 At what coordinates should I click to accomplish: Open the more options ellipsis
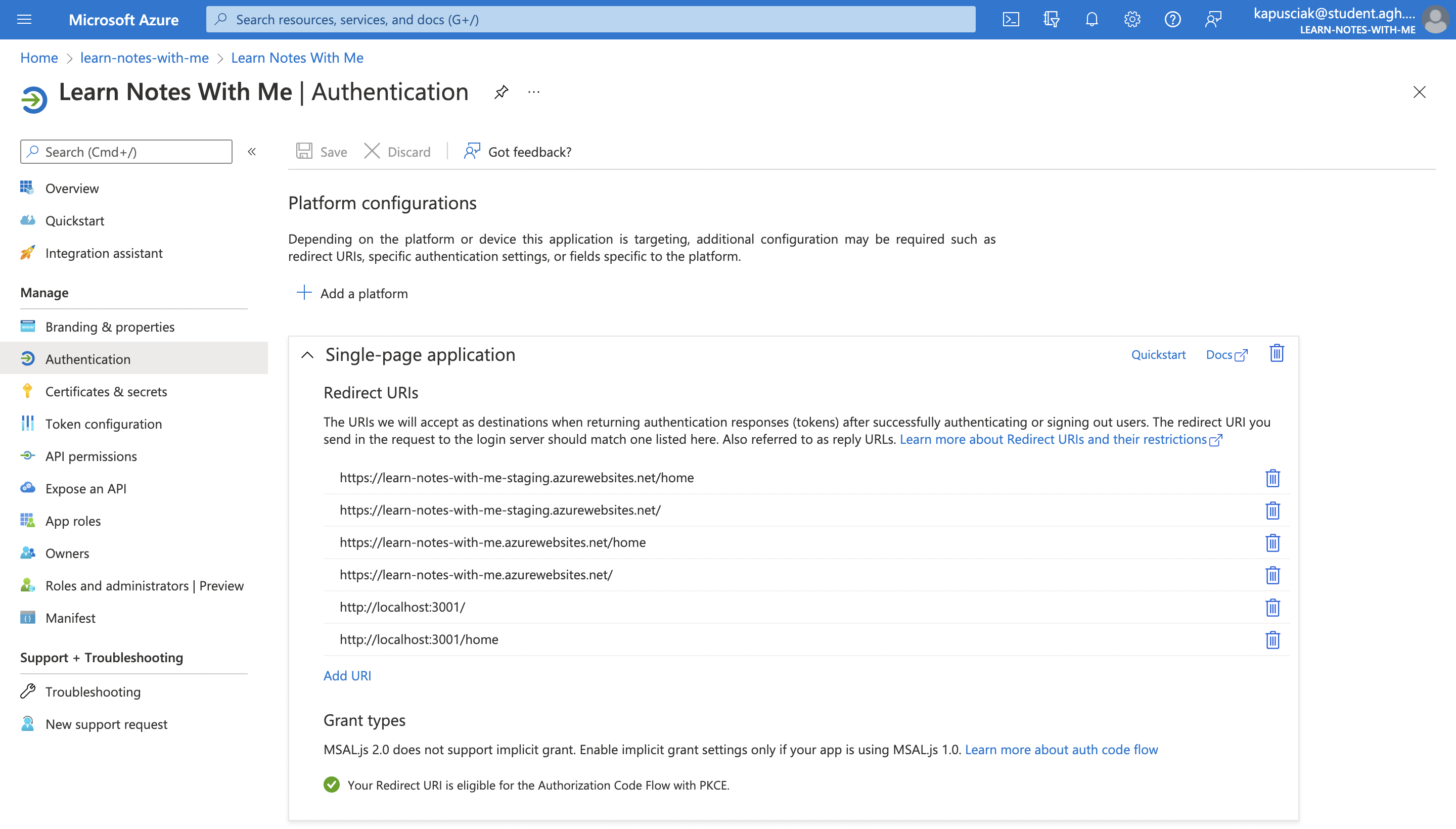point(533,92)
